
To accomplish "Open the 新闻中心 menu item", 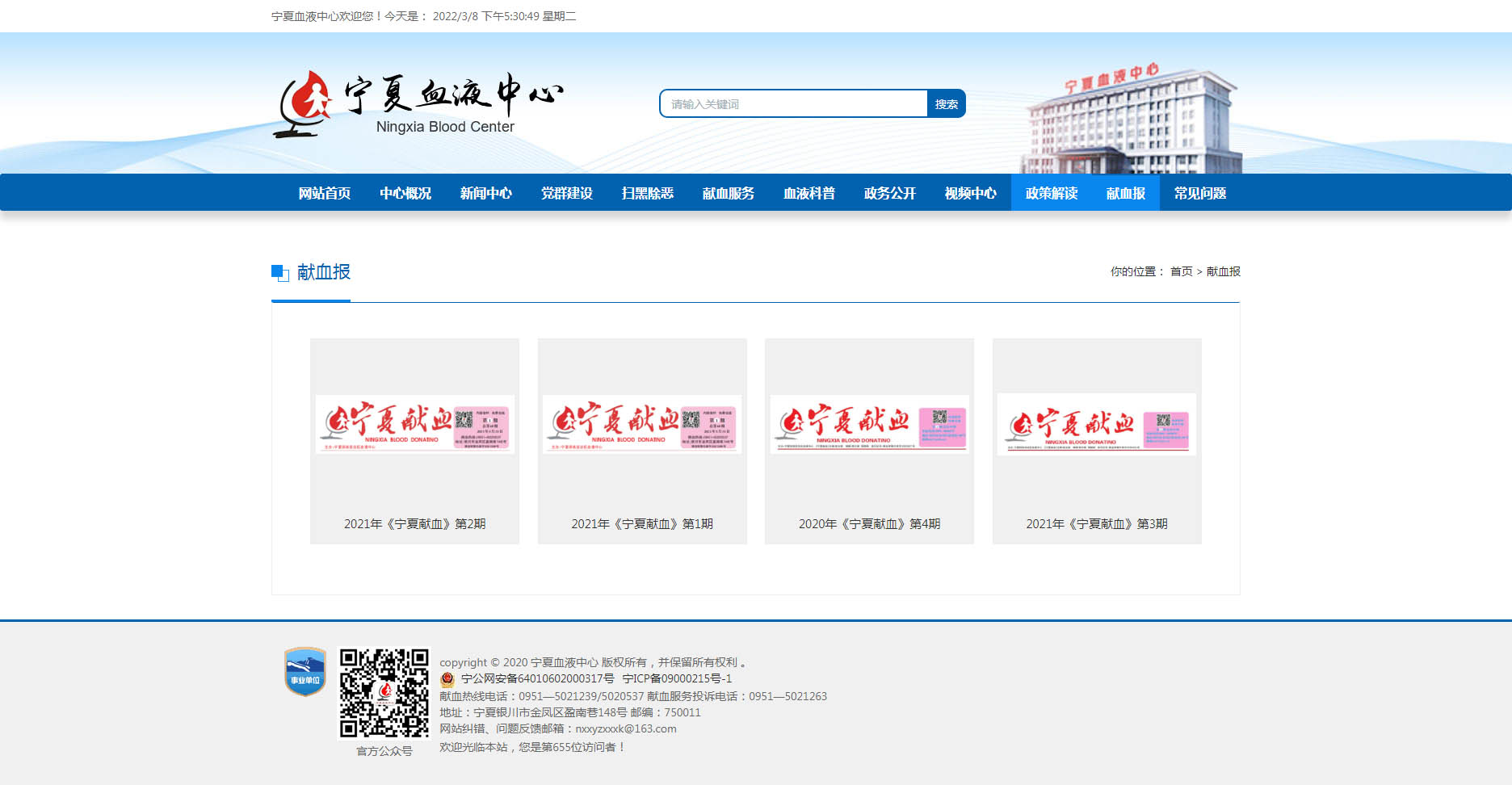I will tap(486, 193).
